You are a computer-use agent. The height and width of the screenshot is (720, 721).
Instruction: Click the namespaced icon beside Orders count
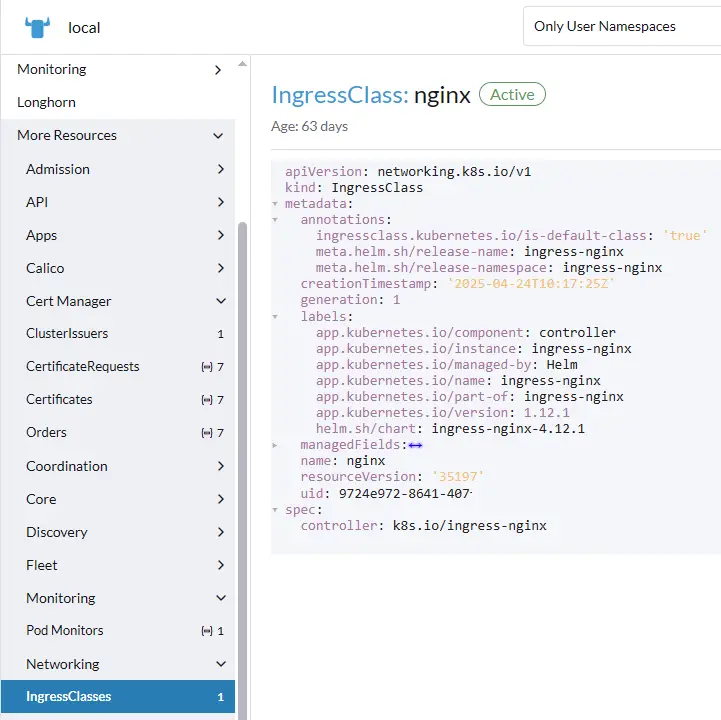(207, 433)
